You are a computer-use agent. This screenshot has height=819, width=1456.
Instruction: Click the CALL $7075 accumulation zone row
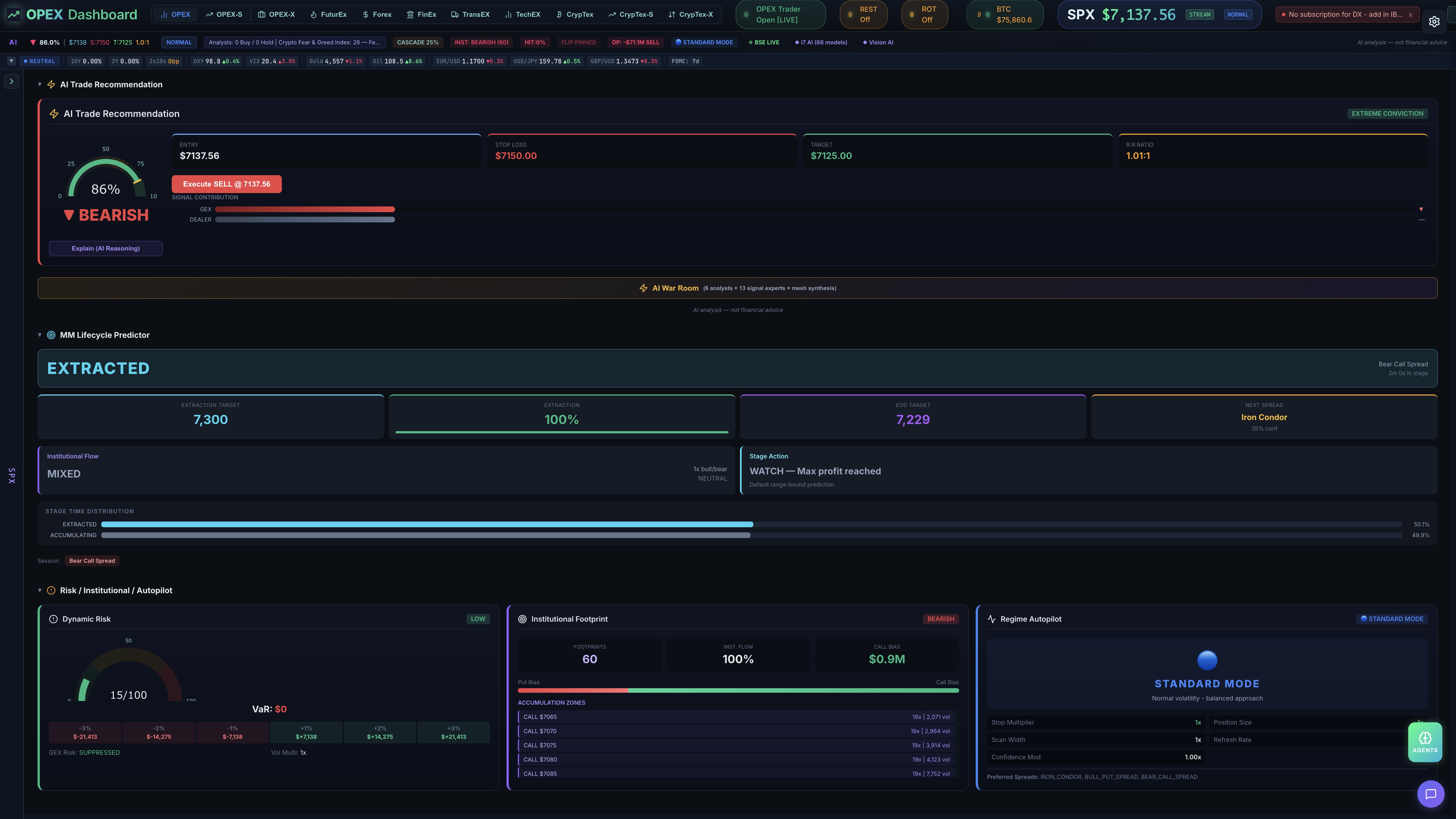(x=737, y=746)
